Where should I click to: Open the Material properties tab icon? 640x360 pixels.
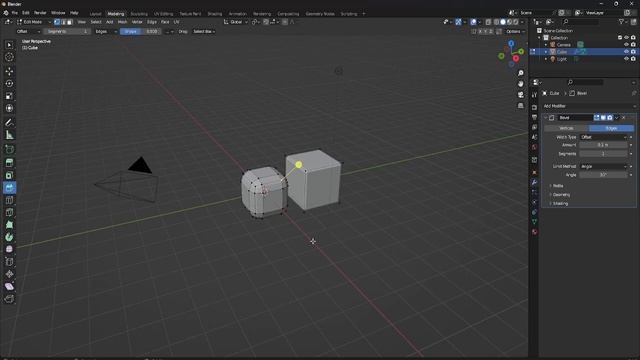[x=534, y=232]
